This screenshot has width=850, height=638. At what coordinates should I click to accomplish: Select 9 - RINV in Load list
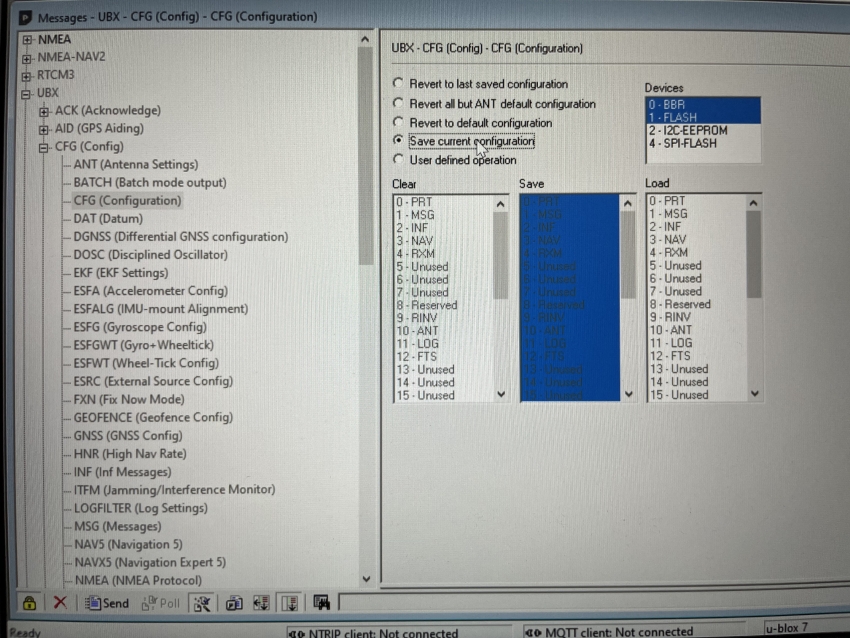(x=697, y=317)
